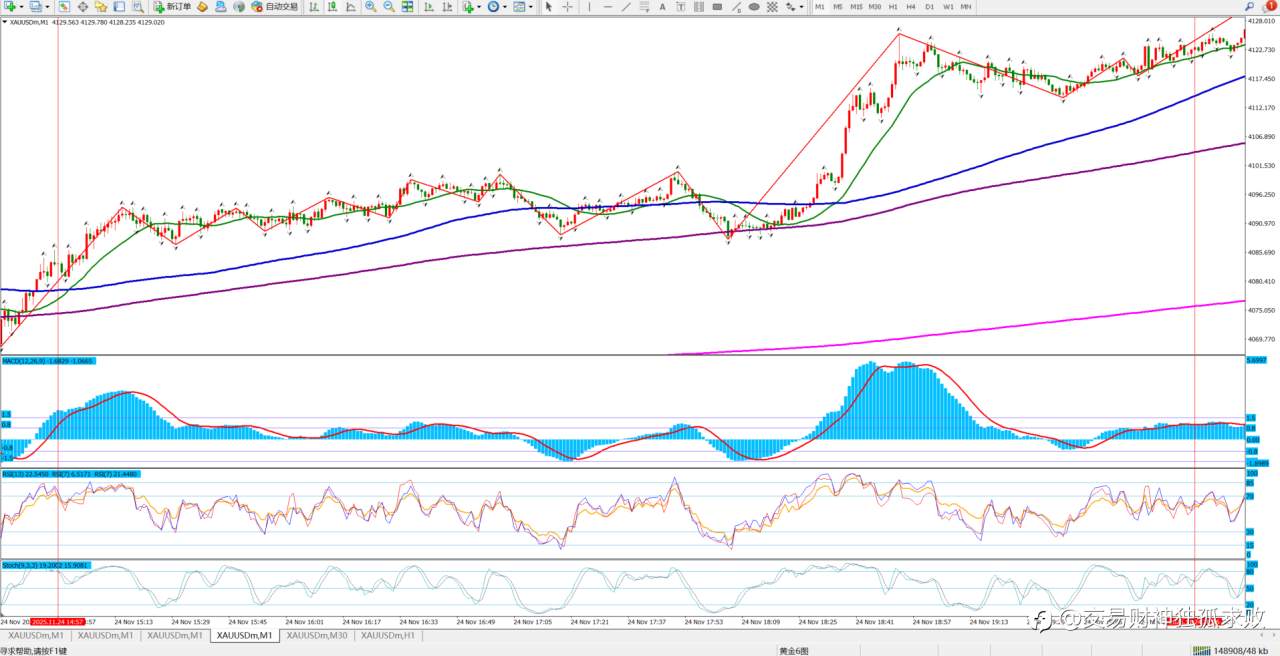Viewport: 1280px width, 656px height.
Task: Open the XAUUSDm,M30 chart tab
Action: tap(317, 635)
